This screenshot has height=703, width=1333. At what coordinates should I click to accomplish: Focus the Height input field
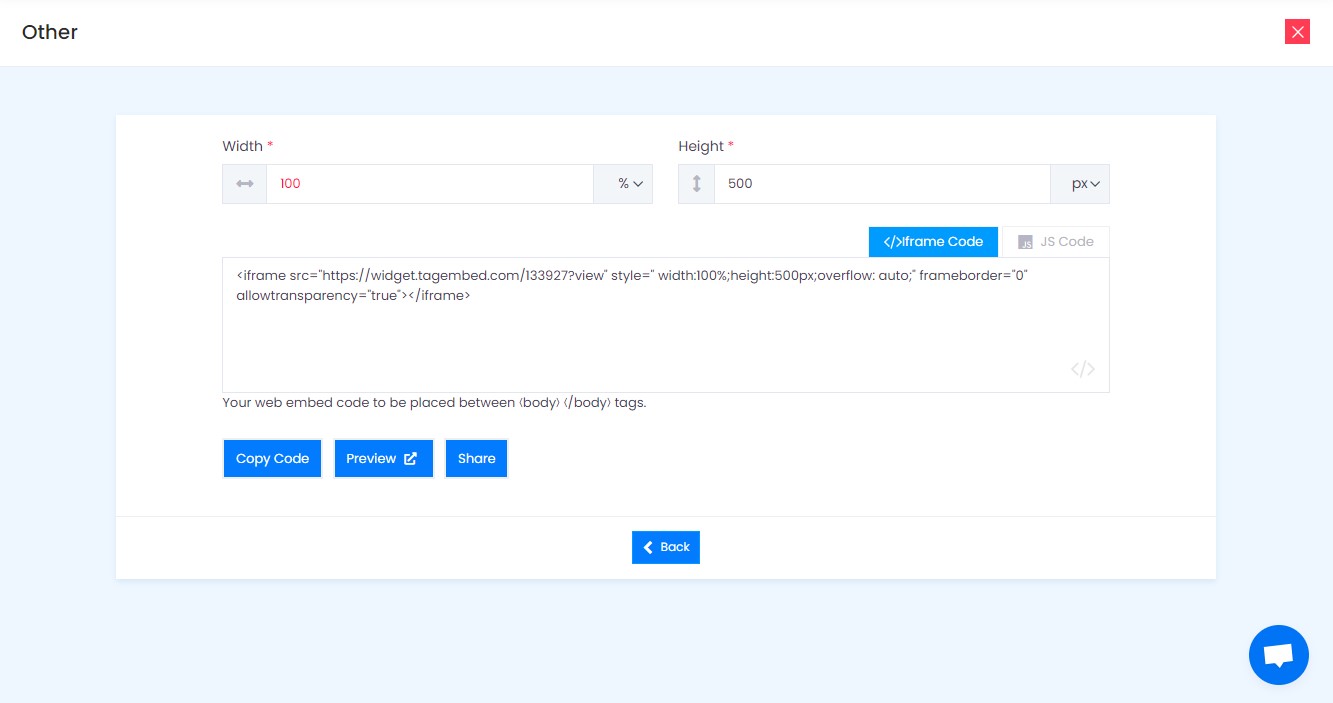pyautogui.click(x=882, y=184)
